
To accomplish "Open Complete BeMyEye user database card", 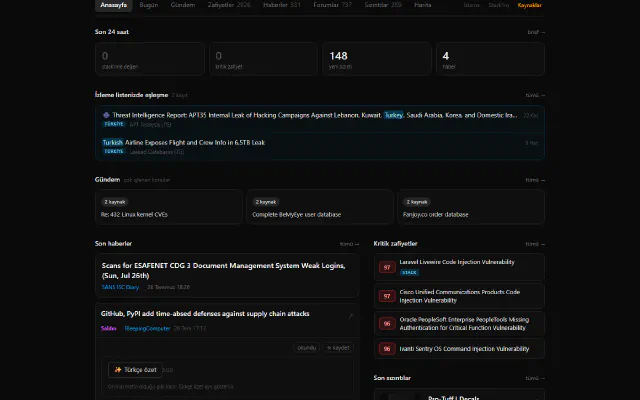I will point(320,207).
